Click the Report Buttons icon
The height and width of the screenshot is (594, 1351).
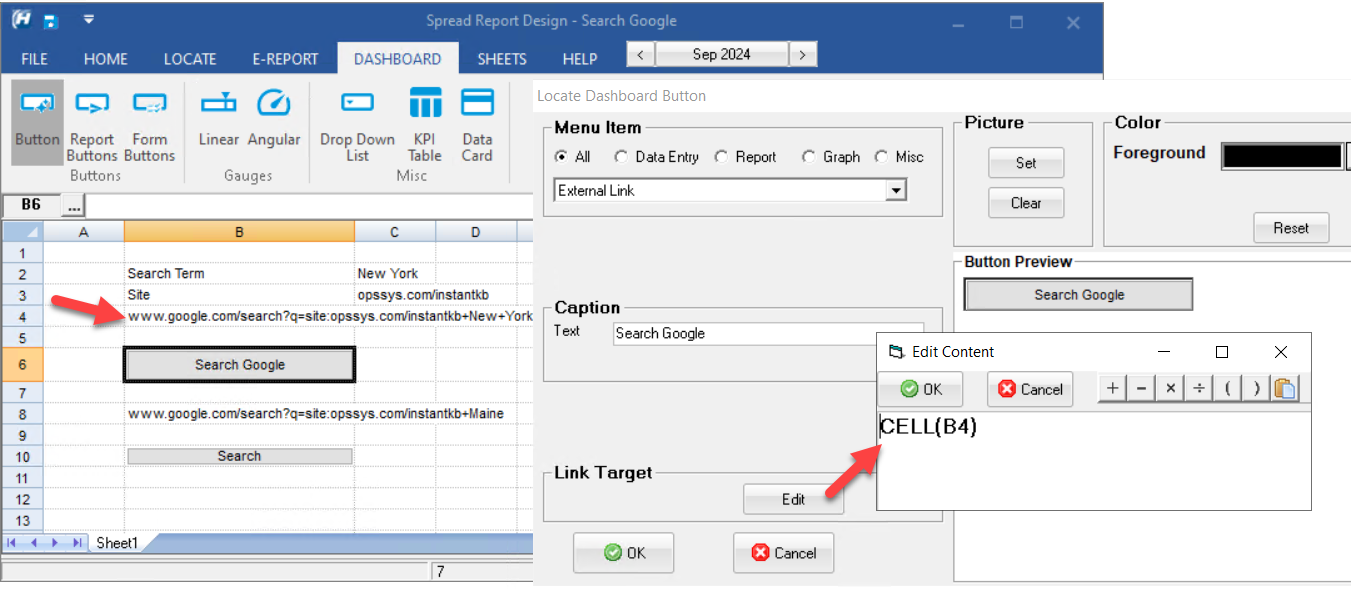pyautogui.click(x=92, y=119)
